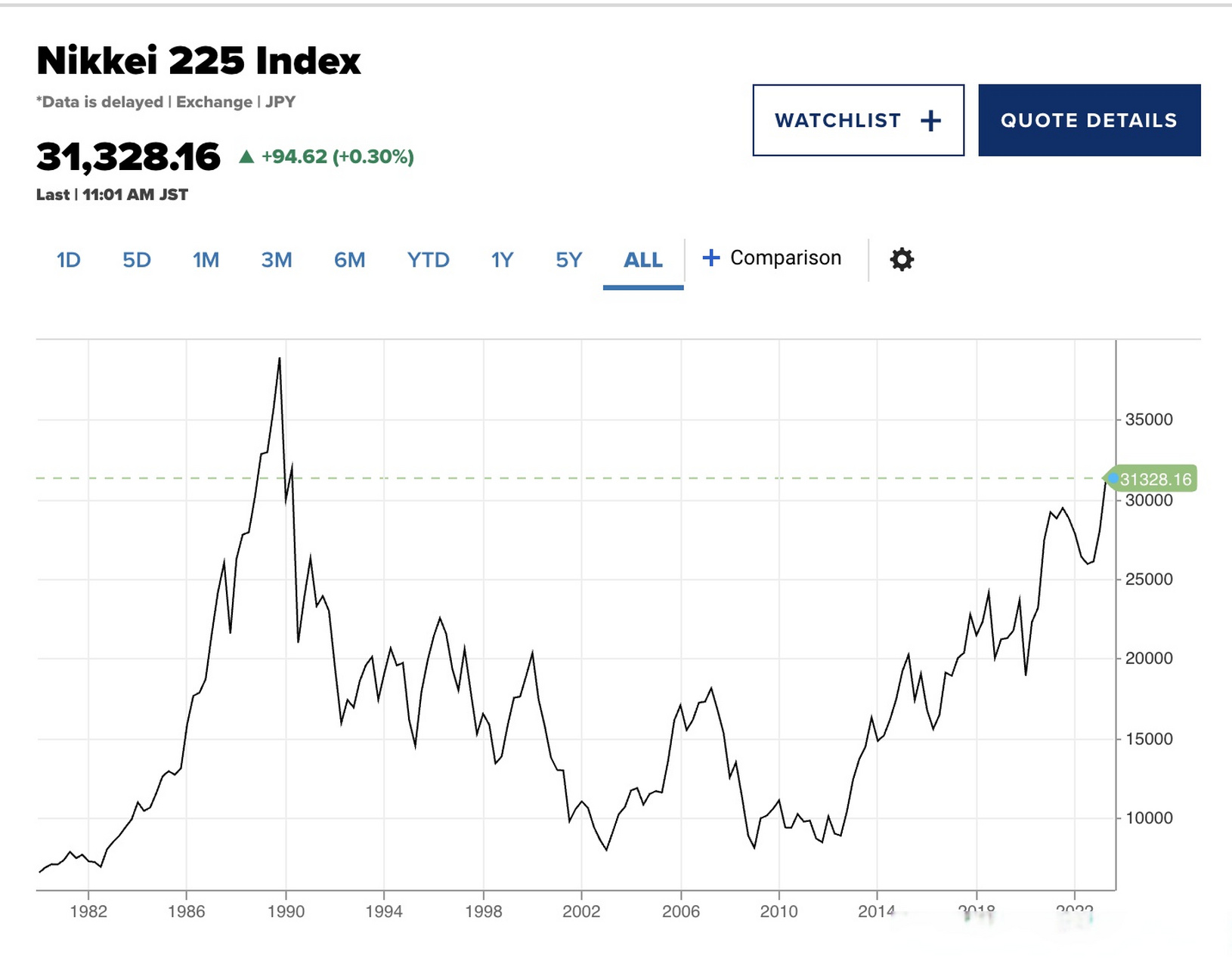The height and width of the screenshot is (967, 1232).
Task: Click the 31,328.16 last price value
Action: pyautogui.click(x=128, y=156)
